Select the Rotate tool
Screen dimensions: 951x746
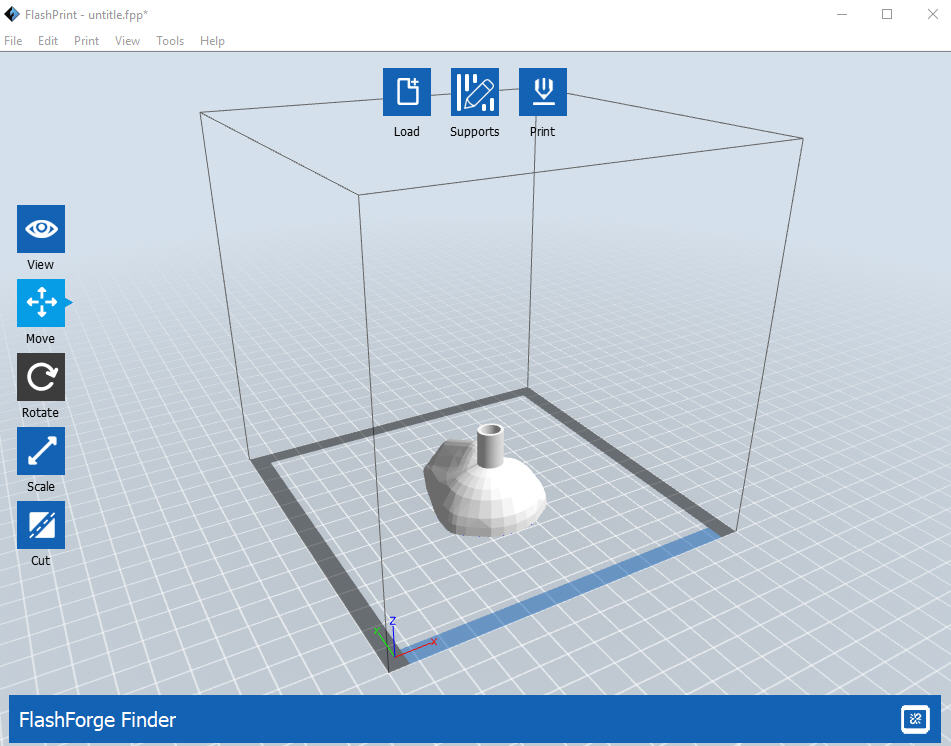coord(41,377)
